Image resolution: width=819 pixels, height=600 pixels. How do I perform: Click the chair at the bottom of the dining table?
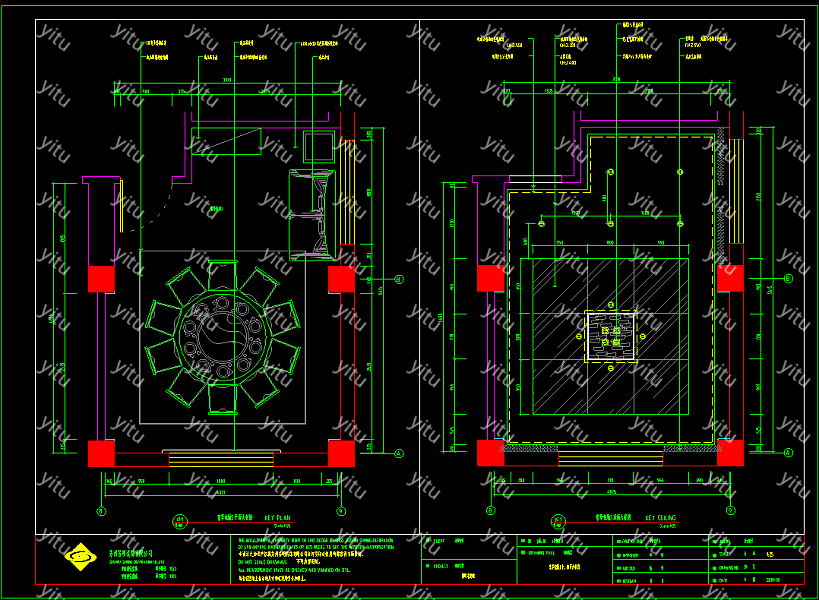pos(221,397)
